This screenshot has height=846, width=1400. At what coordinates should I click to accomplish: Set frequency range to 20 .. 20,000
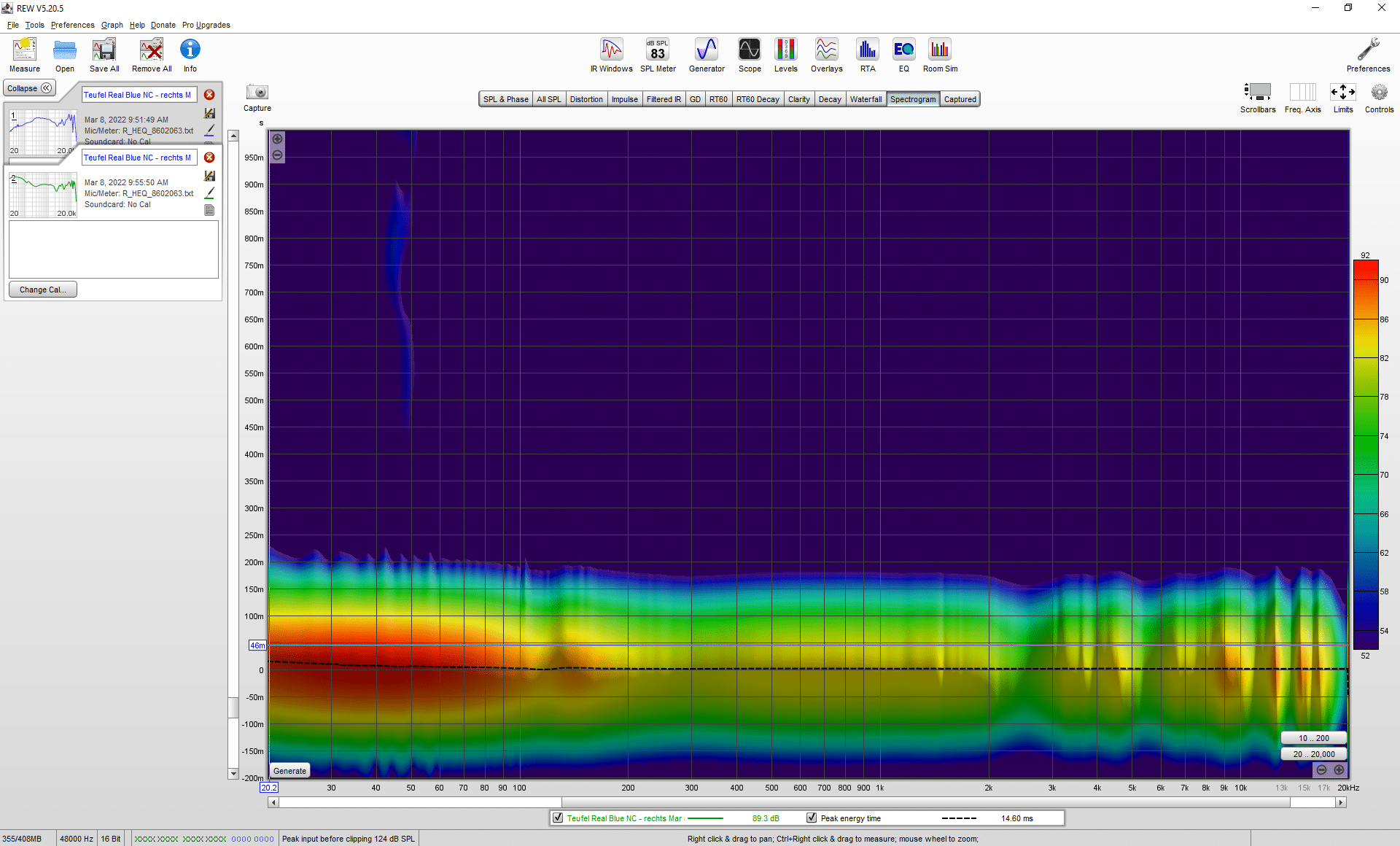tap(1313, 754)
